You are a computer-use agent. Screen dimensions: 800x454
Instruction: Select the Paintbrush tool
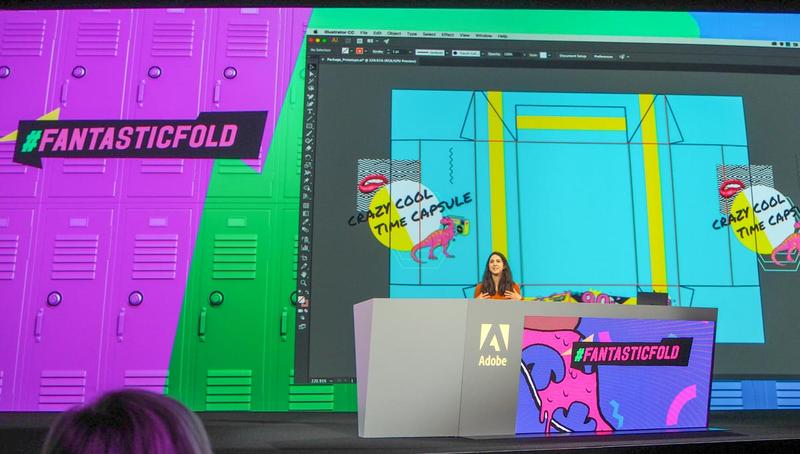click(x=309, y=134)
